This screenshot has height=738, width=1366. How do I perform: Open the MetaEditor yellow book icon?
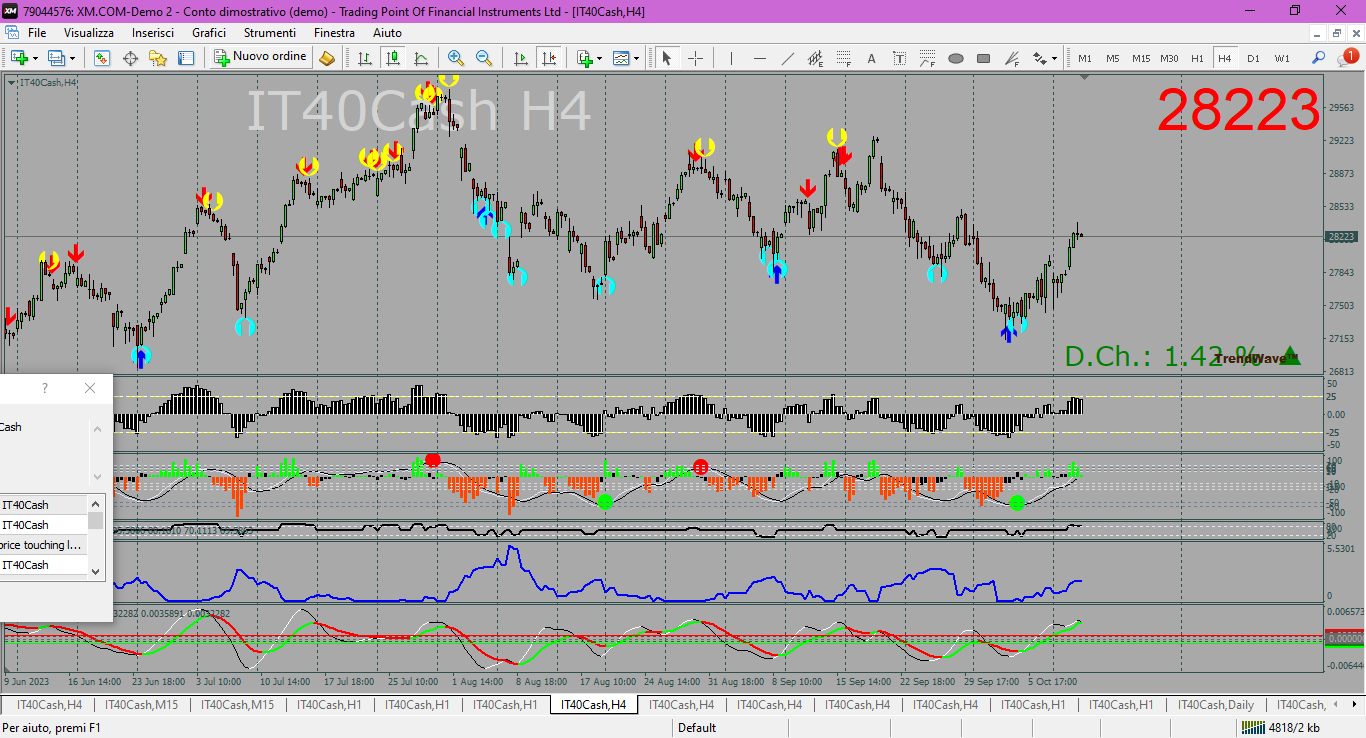[x=327, y=58]
